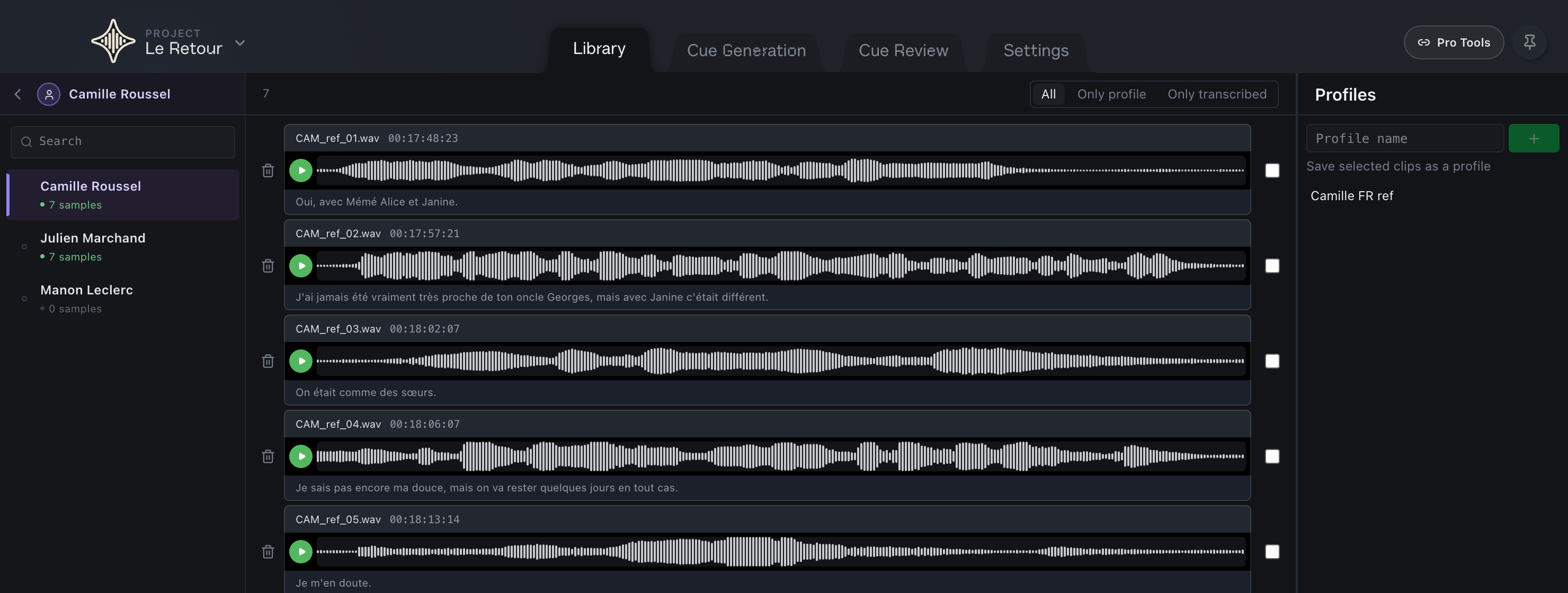Image resolution: width=1568 pixels, height=593 pixels.
Task: Click the pin icon in the top right
Action: pyautogui.click(x=1529, y=42)
